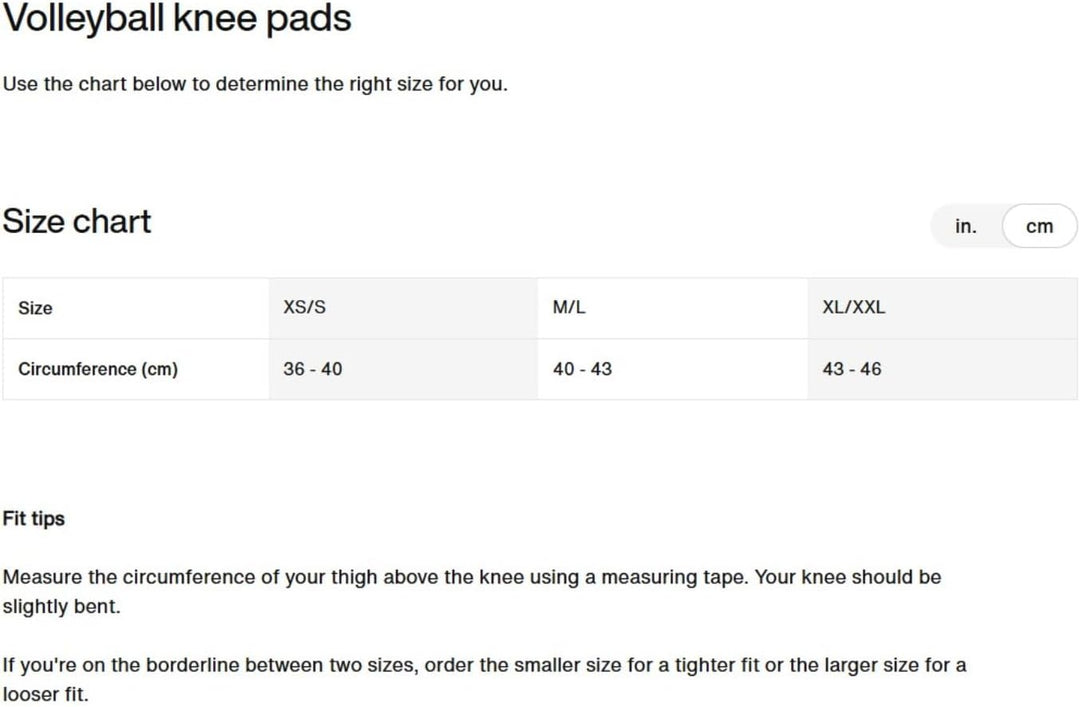Click the Size row header cell

point(136,307)
